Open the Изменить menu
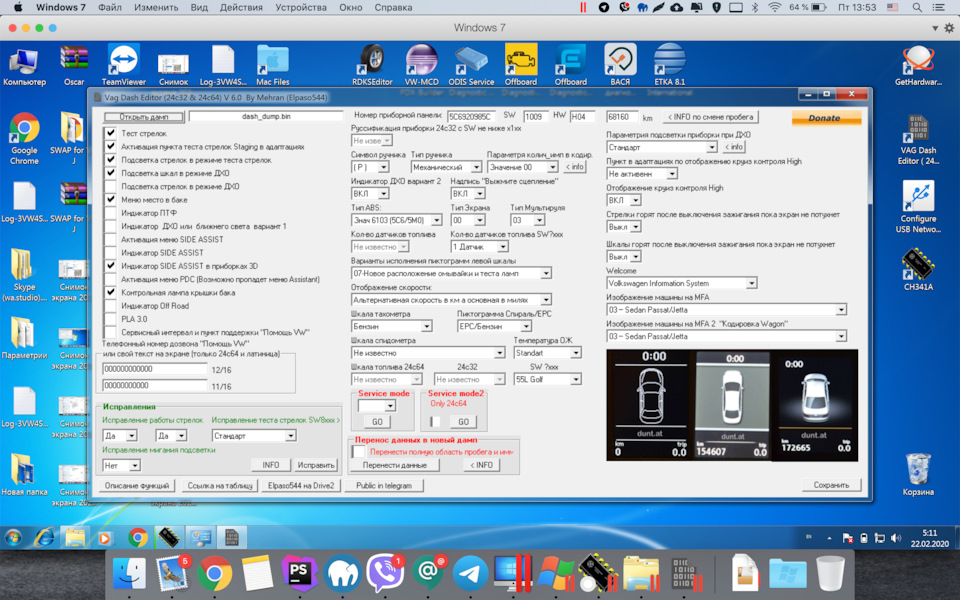 [x=156, y=7]
